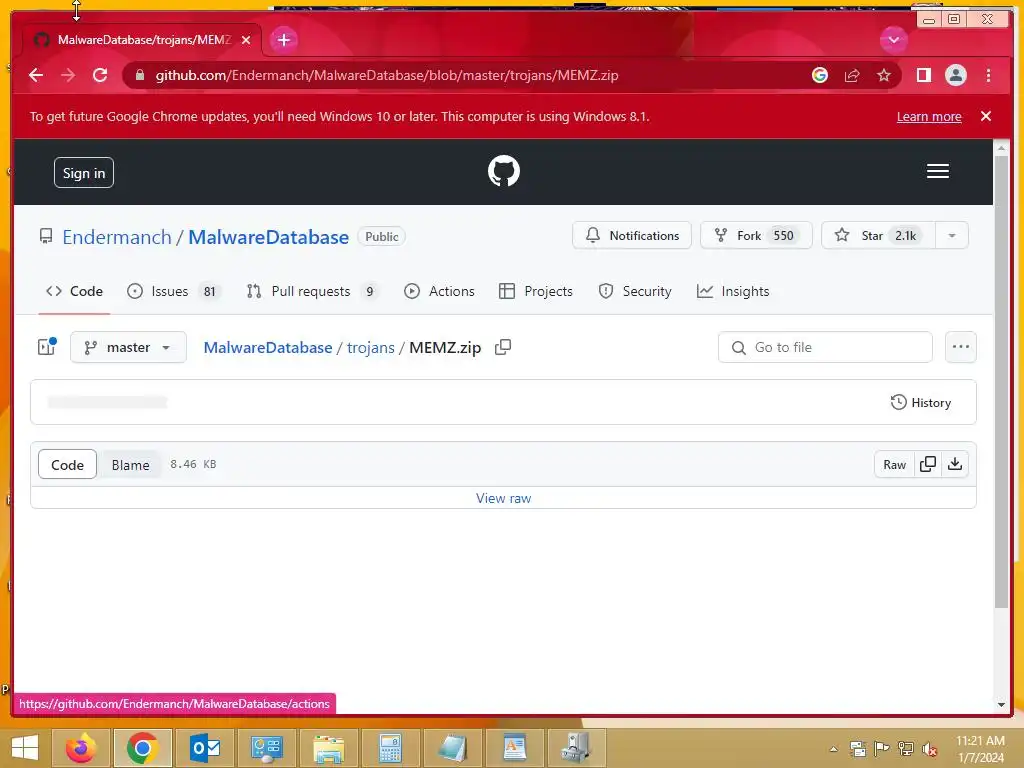Open the more file actions ellipsis button
Screen dimensions: 1024x768
(x=961, y=347)
